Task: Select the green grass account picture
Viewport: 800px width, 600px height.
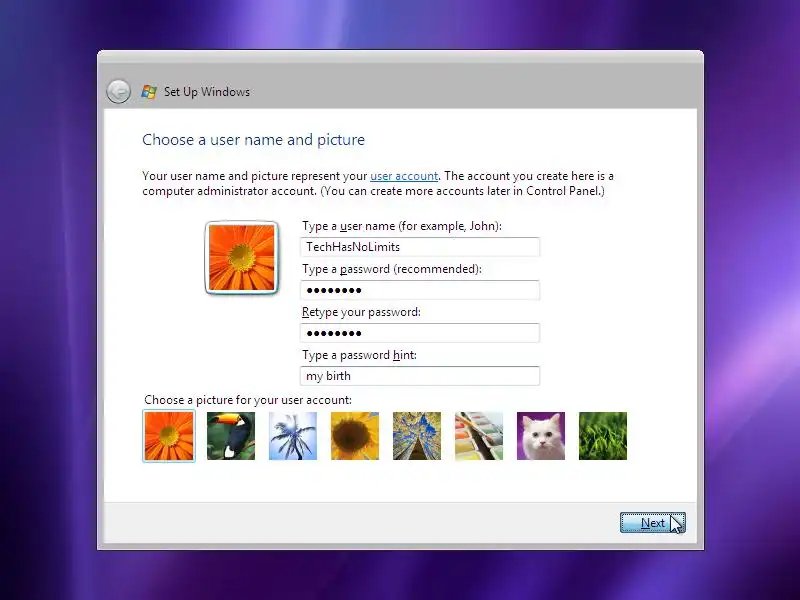Action: coord(603,436)
